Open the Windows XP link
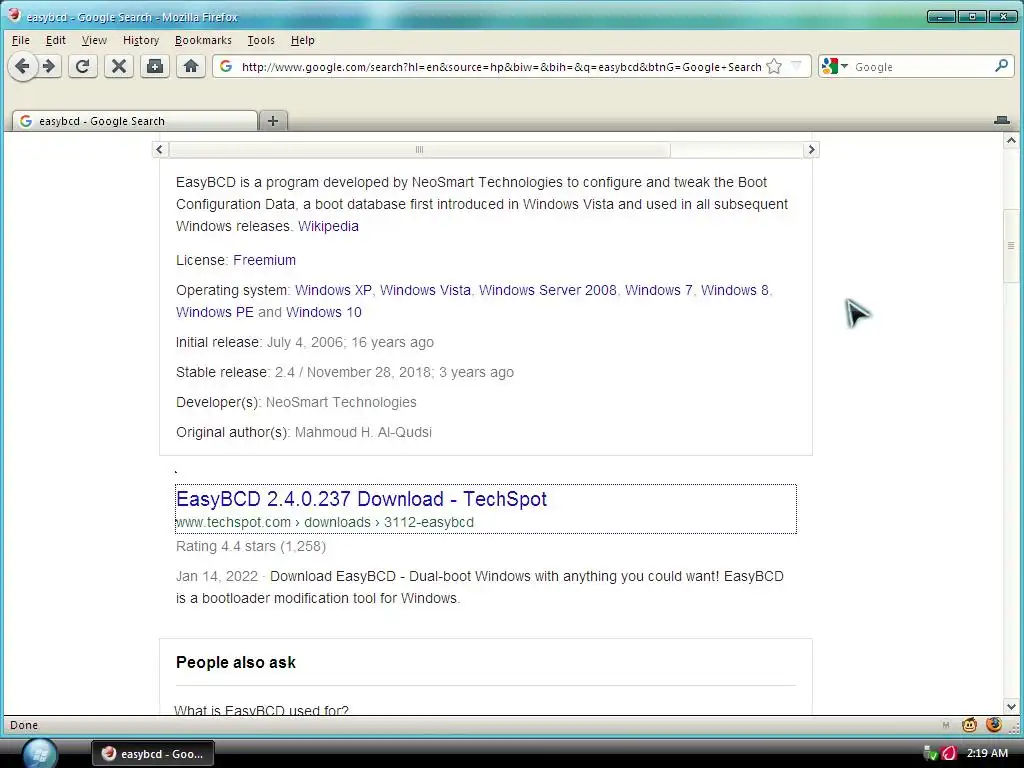1024x768 pixels. (x=333, y=290)
